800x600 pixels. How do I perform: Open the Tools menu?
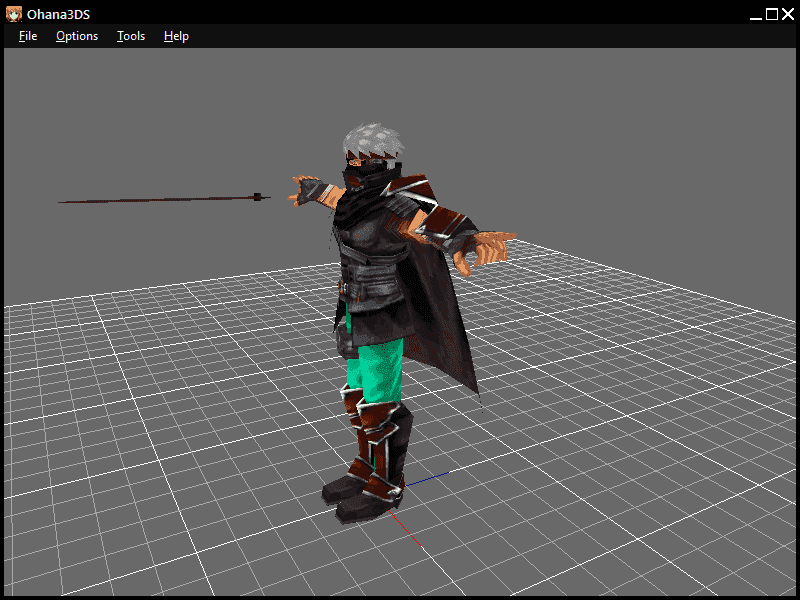tap(131, 36)
